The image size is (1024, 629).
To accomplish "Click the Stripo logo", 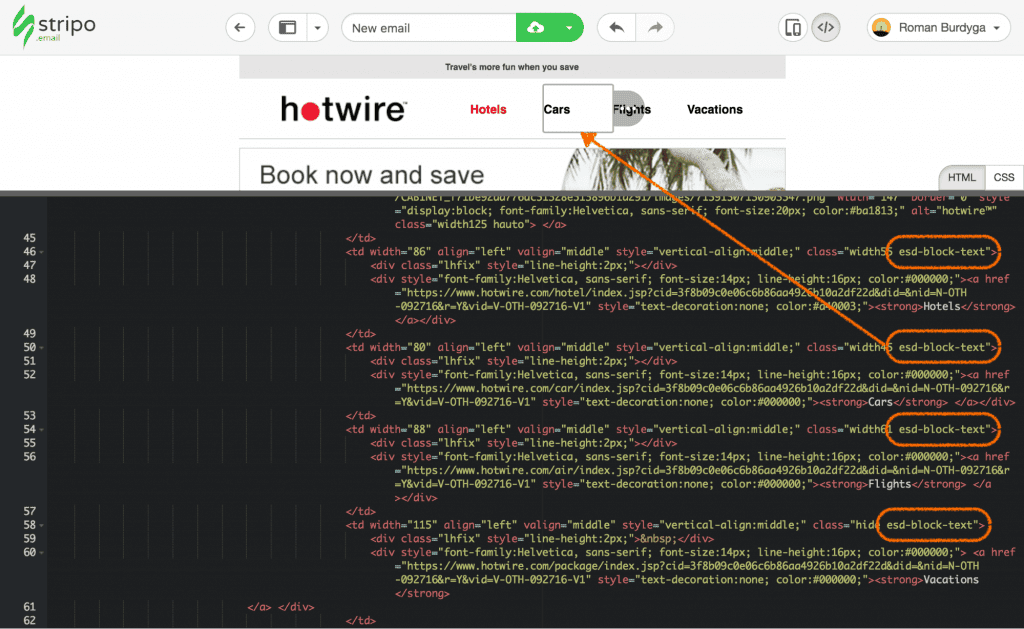I will [54, 27].
